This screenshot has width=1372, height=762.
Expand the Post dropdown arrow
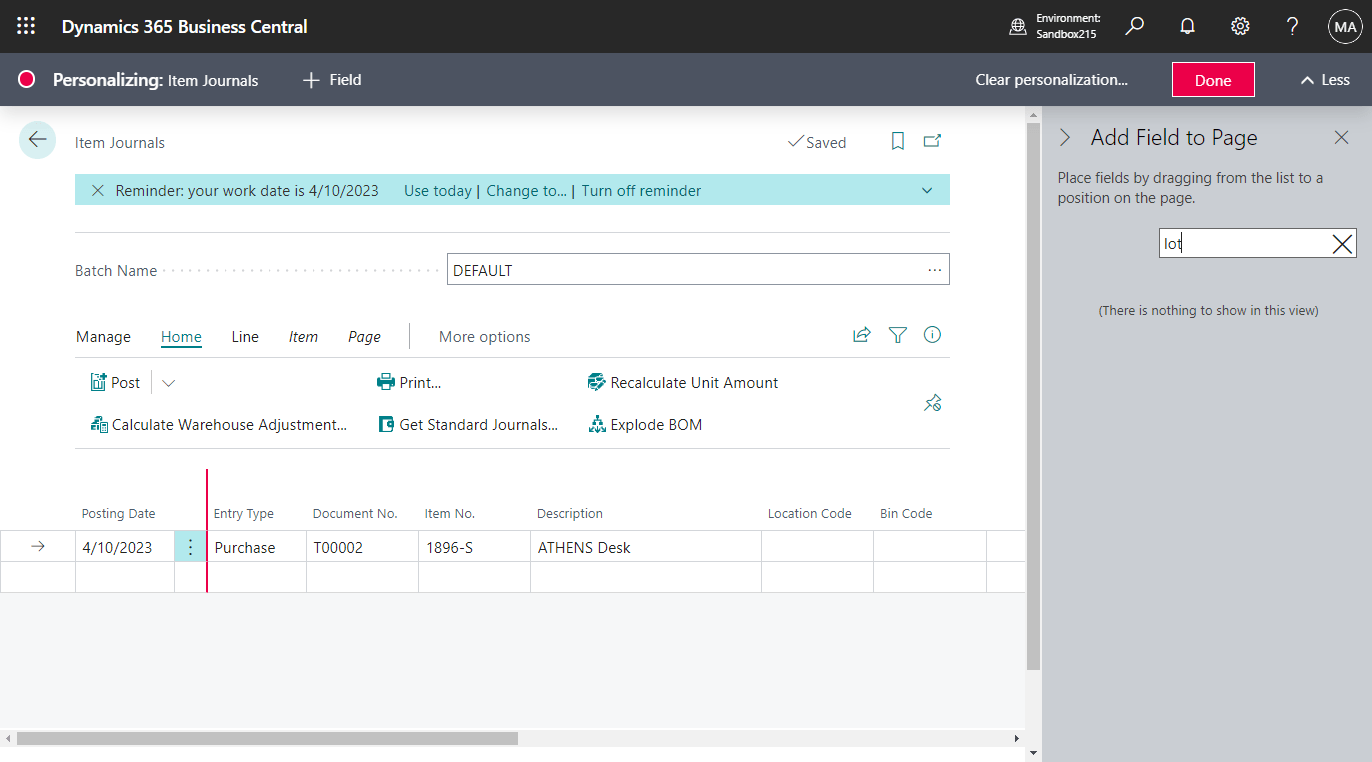point(168,382)
